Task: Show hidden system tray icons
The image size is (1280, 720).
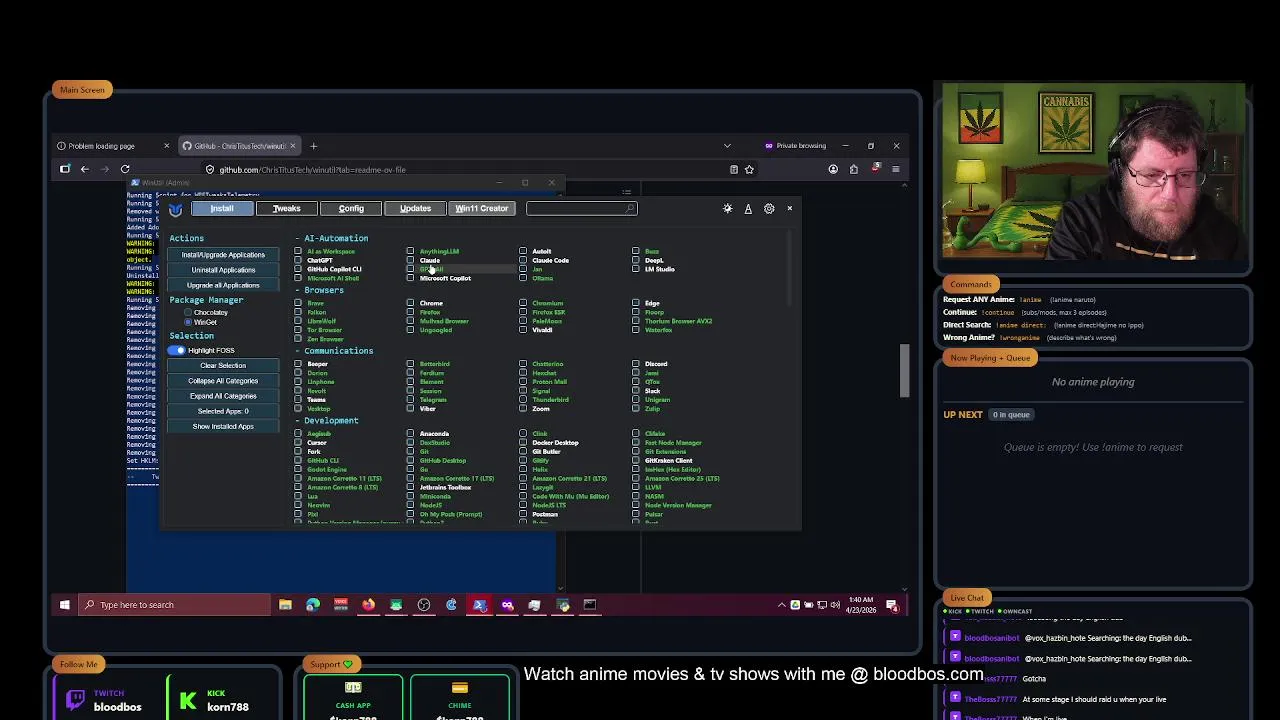Action: (x=782, y=604)
